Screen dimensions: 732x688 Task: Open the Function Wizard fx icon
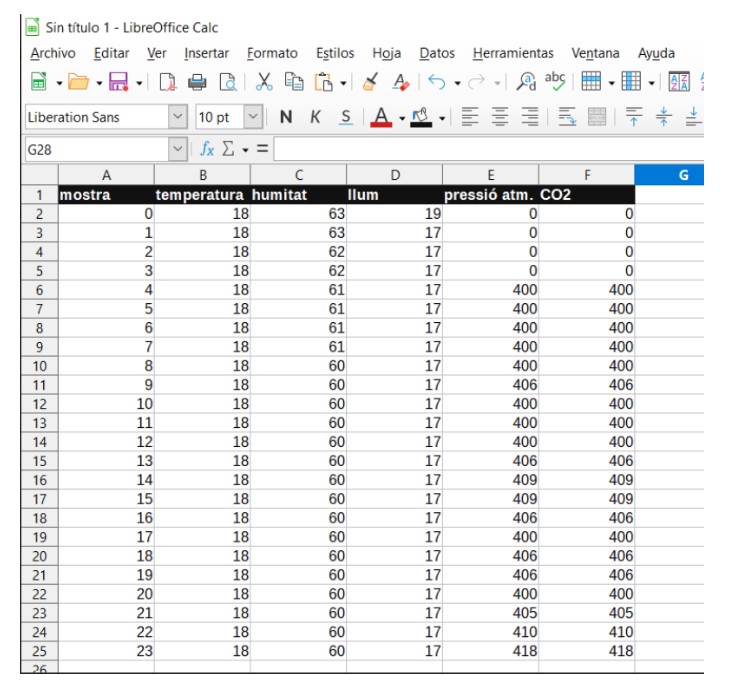pos(207,150)
